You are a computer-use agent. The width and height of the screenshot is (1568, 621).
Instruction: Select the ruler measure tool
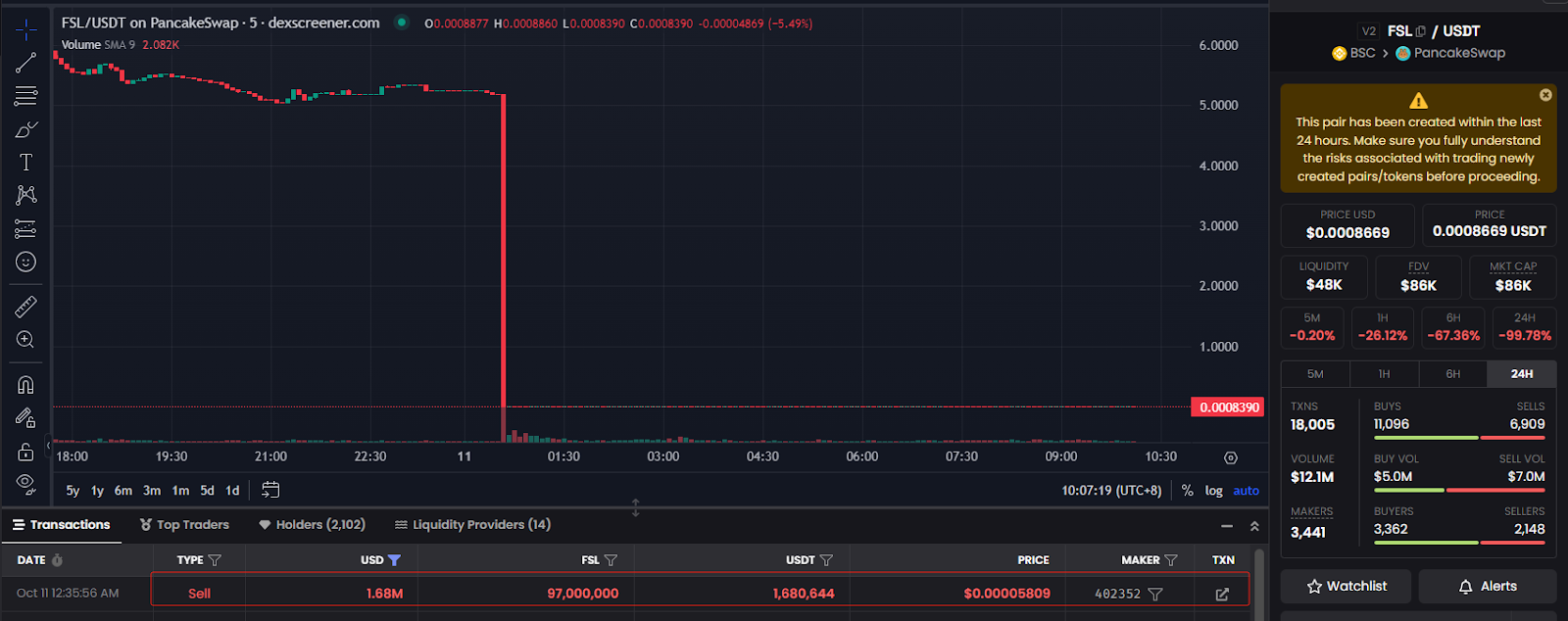[x=25, y=307]
